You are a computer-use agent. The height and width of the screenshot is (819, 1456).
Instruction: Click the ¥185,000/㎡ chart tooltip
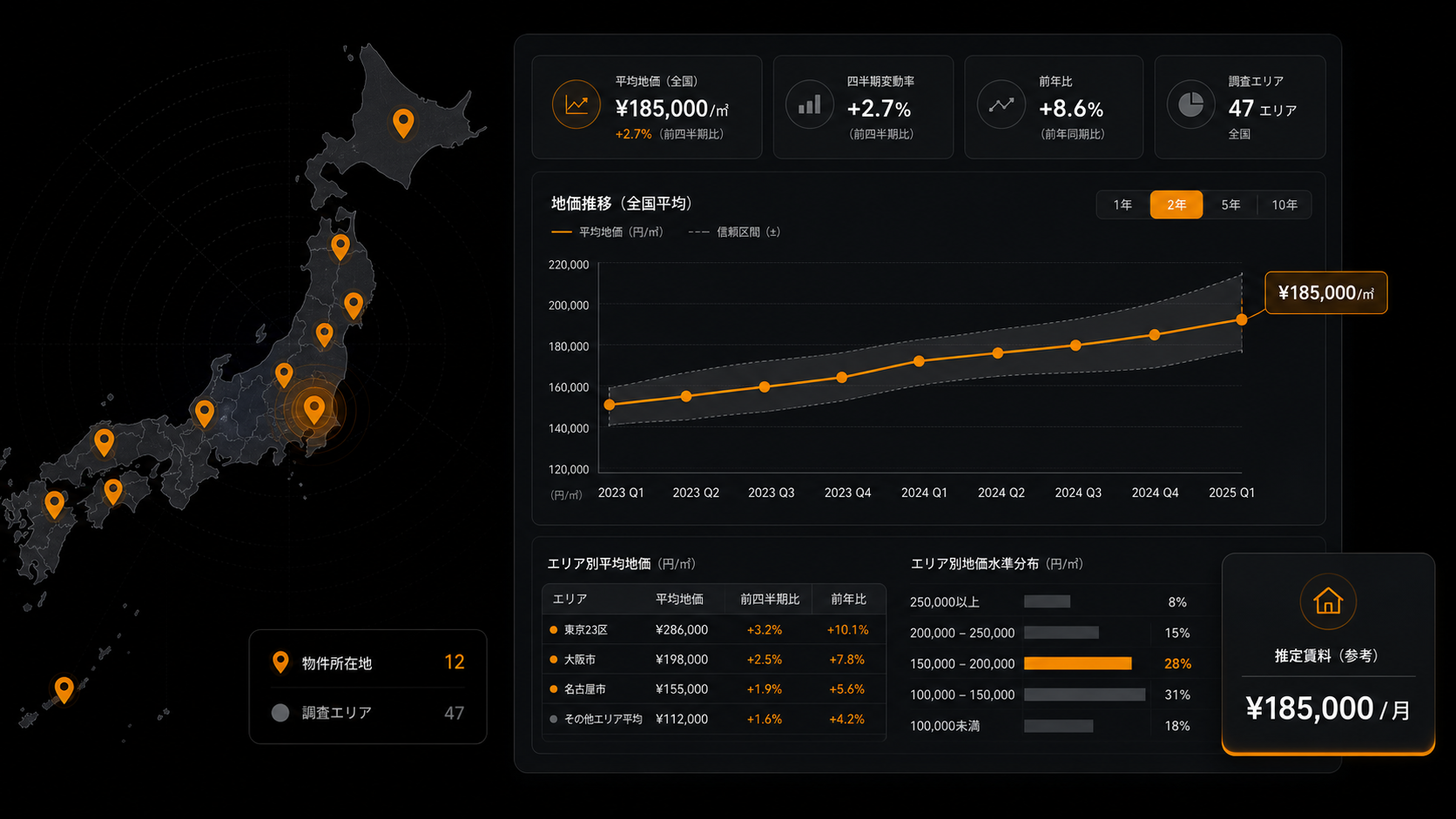(x=1326, y=293)
